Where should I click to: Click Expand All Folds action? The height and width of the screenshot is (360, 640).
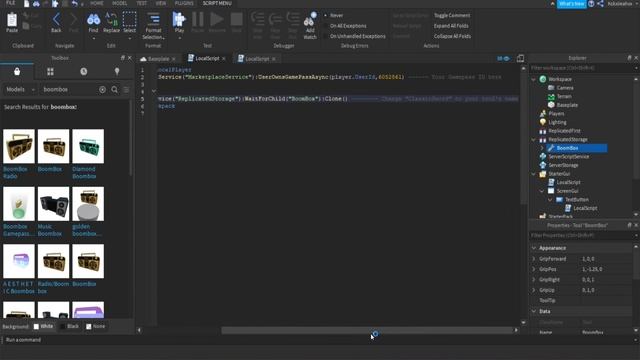point(451,26)
